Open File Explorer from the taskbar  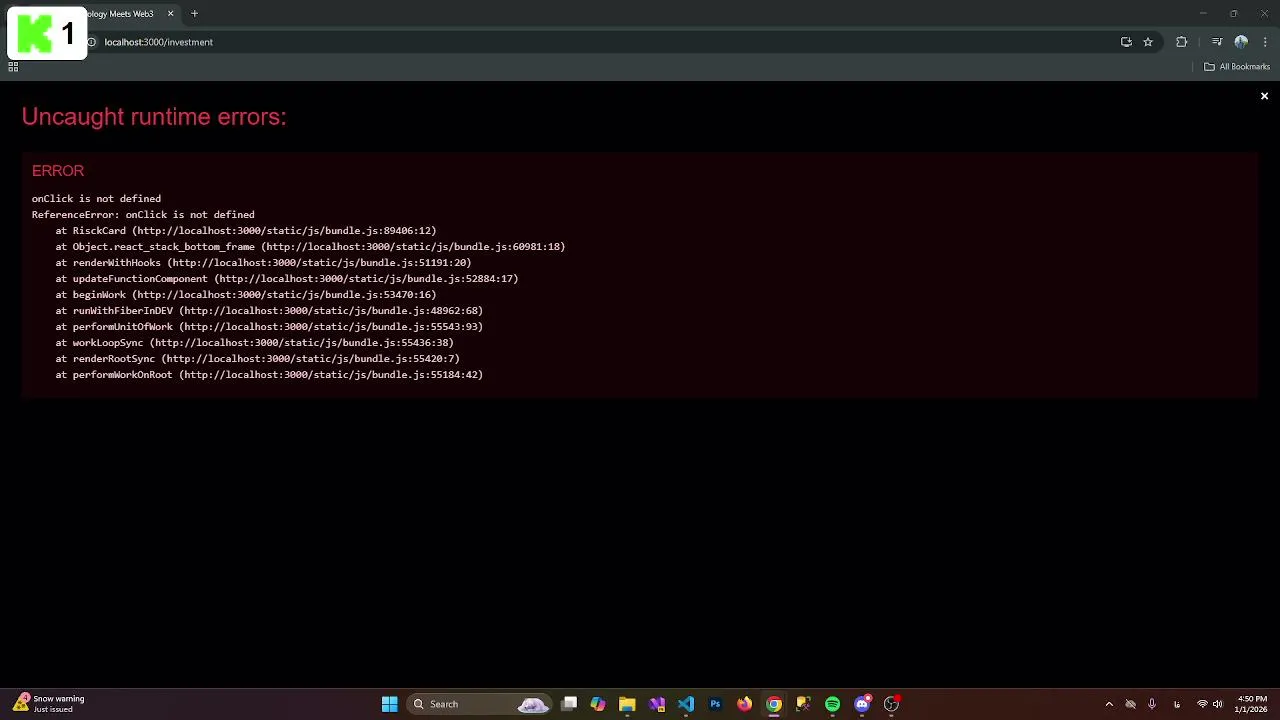[x=627, y=704]
